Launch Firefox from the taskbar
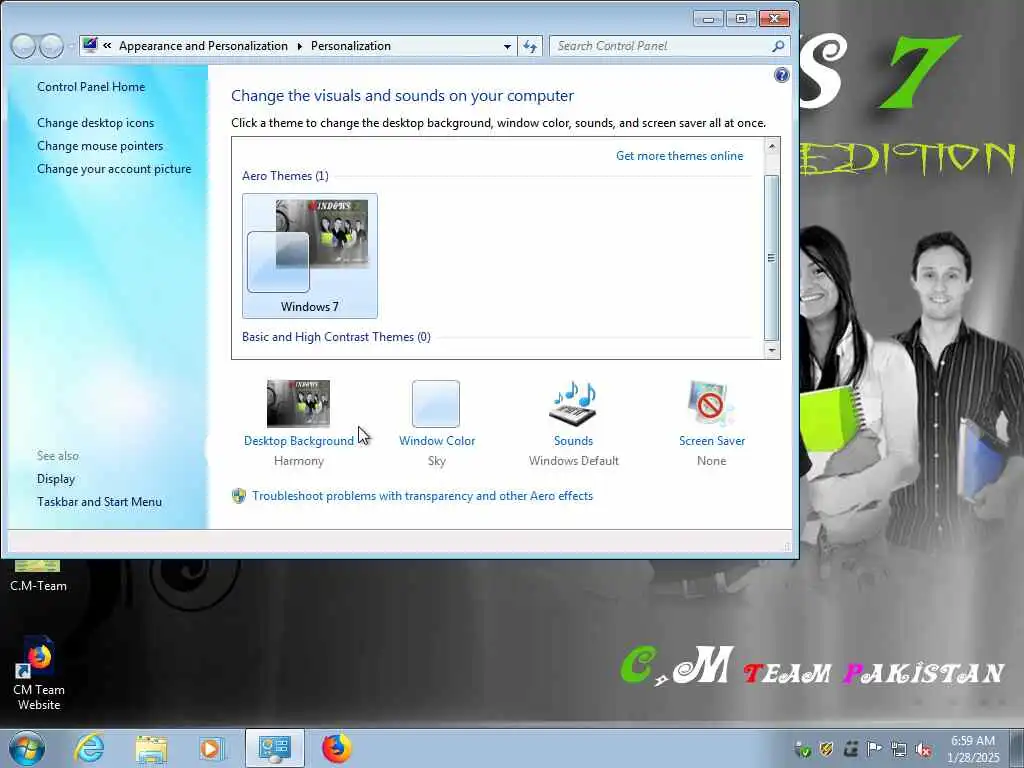The image size is (1024, 768). click(336, 748)
